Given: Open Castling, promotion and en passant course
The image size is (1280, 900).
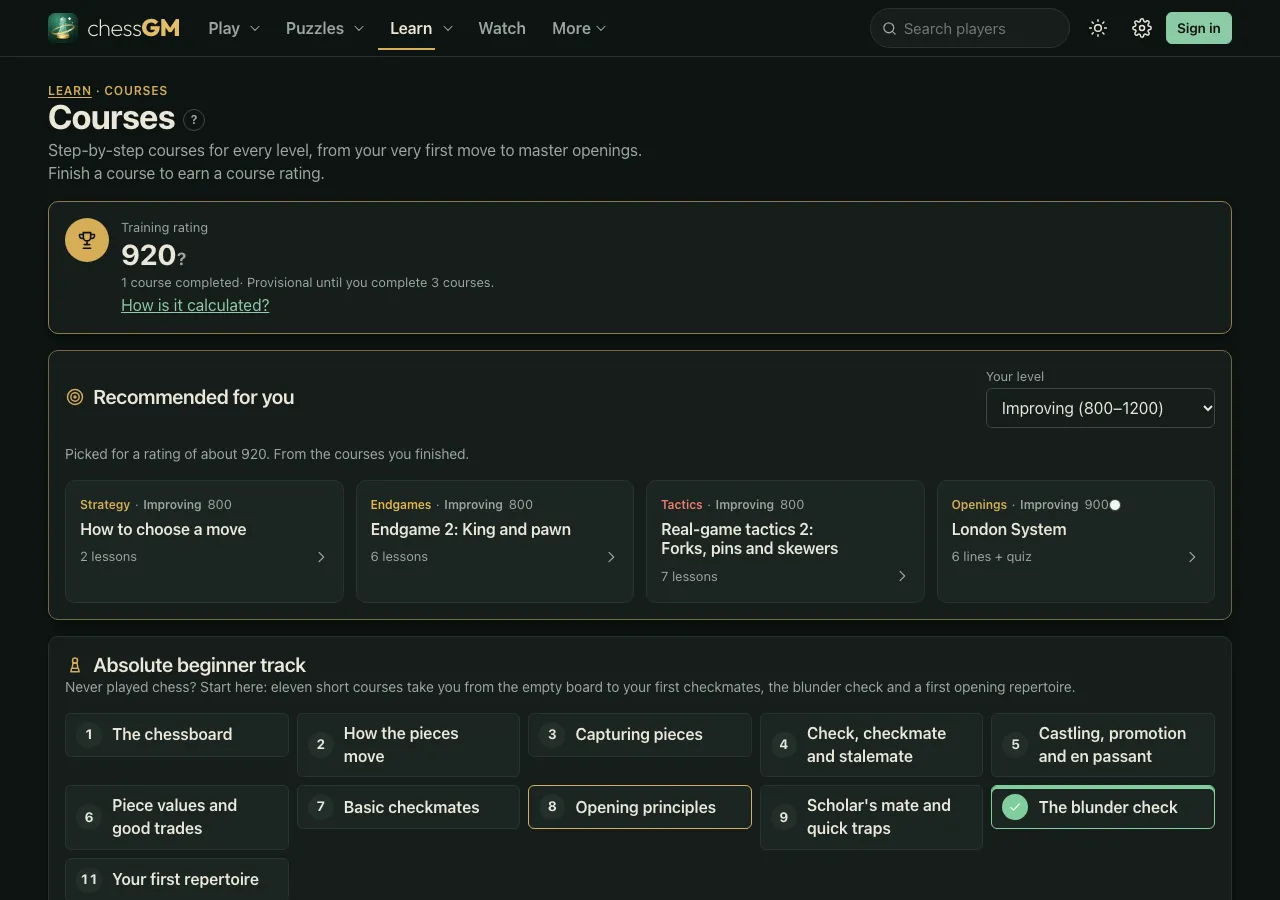Looking at the screenshot, I should click(x=1103, y=745).
